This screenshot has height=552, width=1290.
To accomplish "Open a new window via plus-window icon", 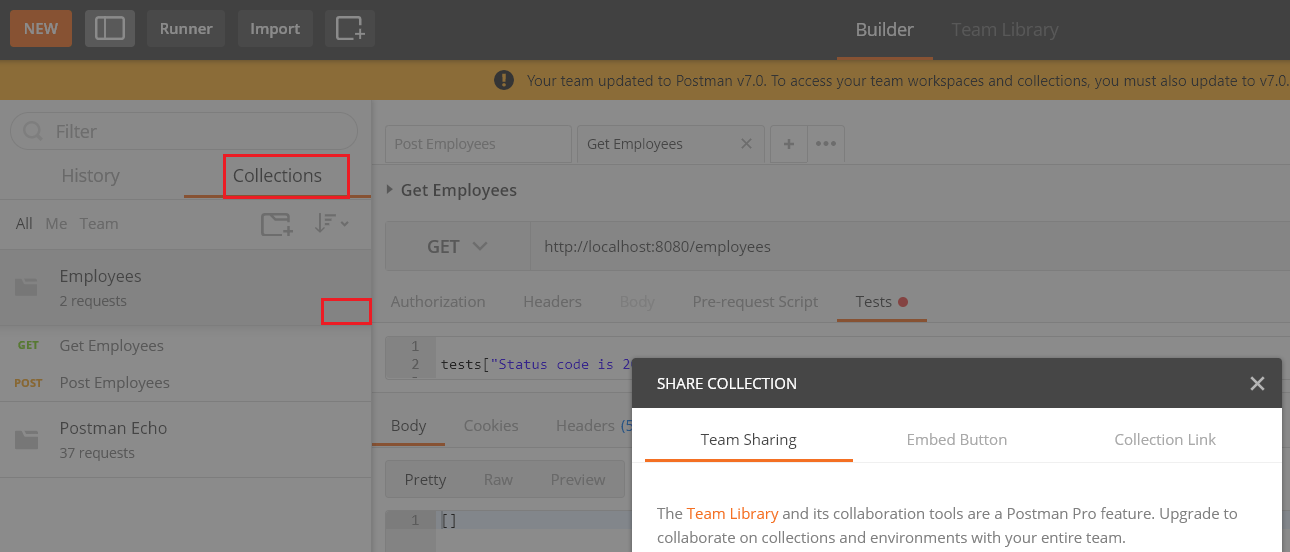I will click(350, 29).
